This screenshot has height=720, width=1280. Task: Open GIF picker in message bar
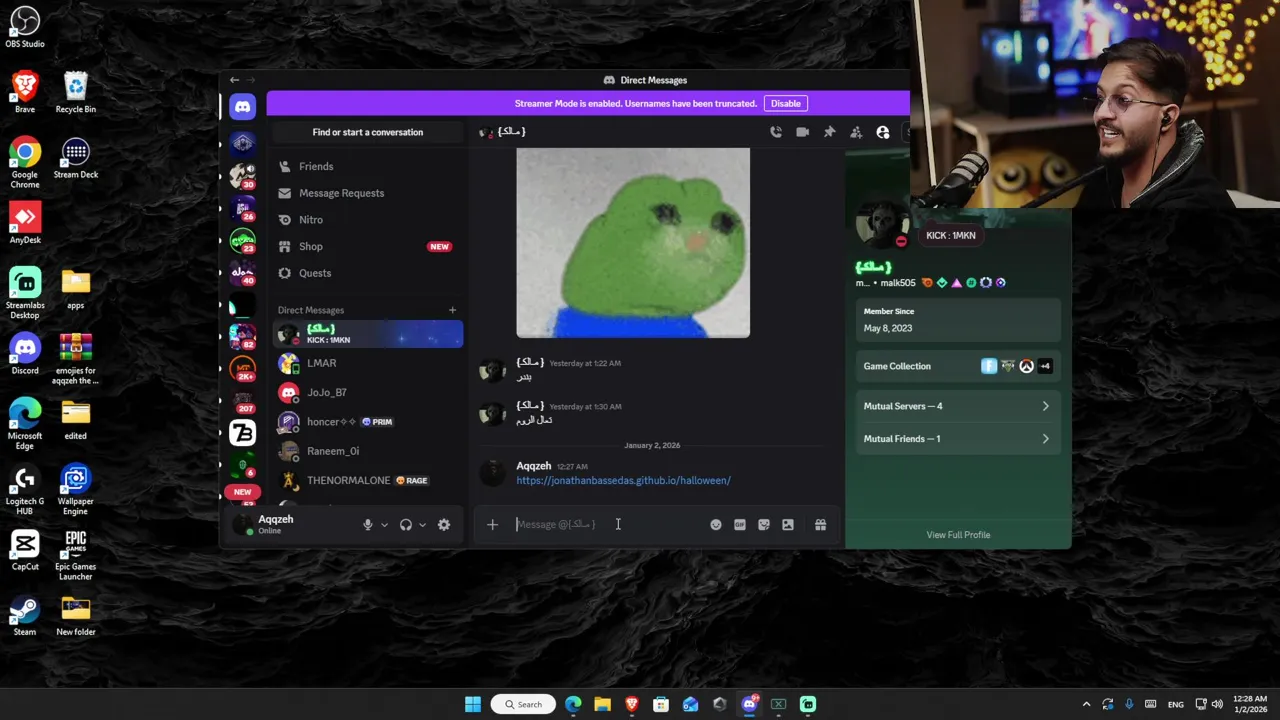coord(740,524)
